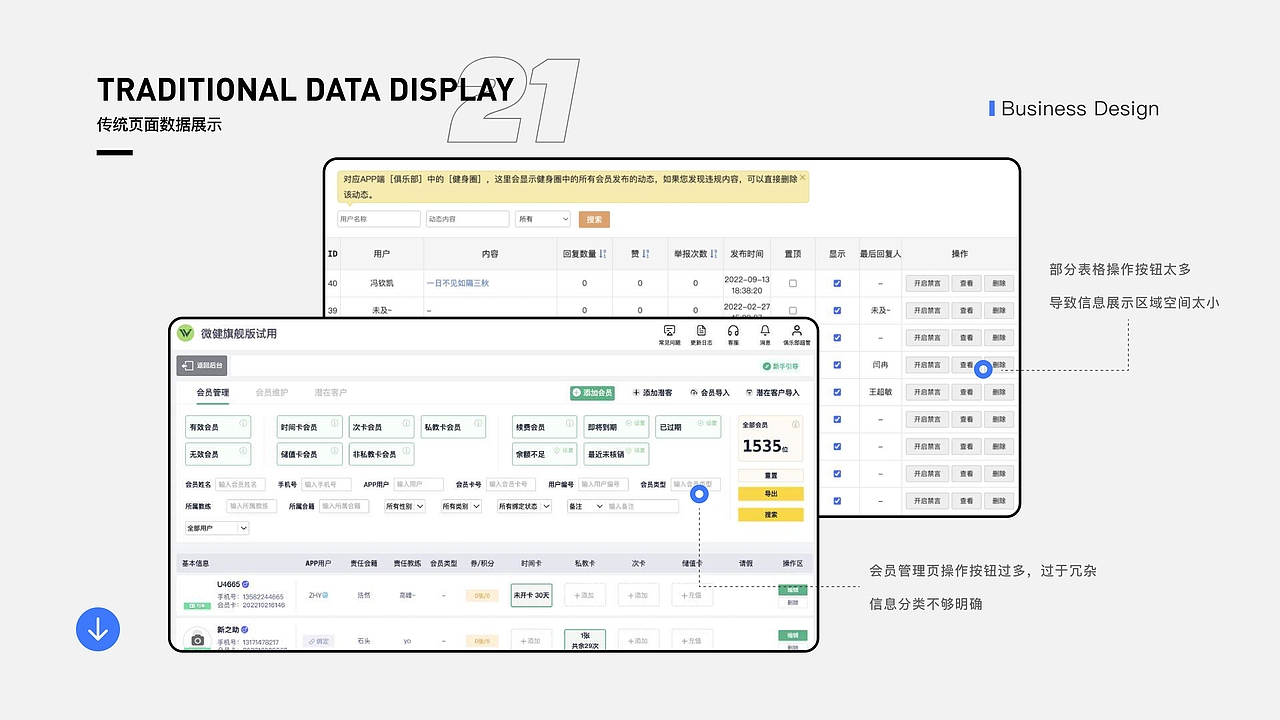Open 设置 on the 余额不足 card
The height and width of the screenshot is (720, 1280).
pyautogui.click(x=562, y=450)
